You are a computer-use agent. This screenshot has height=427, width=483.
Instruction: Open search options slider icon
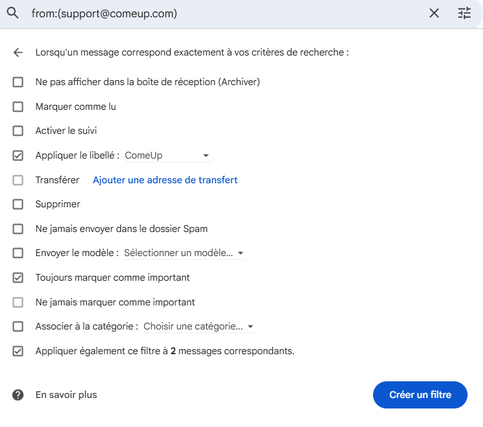(464, 13)
